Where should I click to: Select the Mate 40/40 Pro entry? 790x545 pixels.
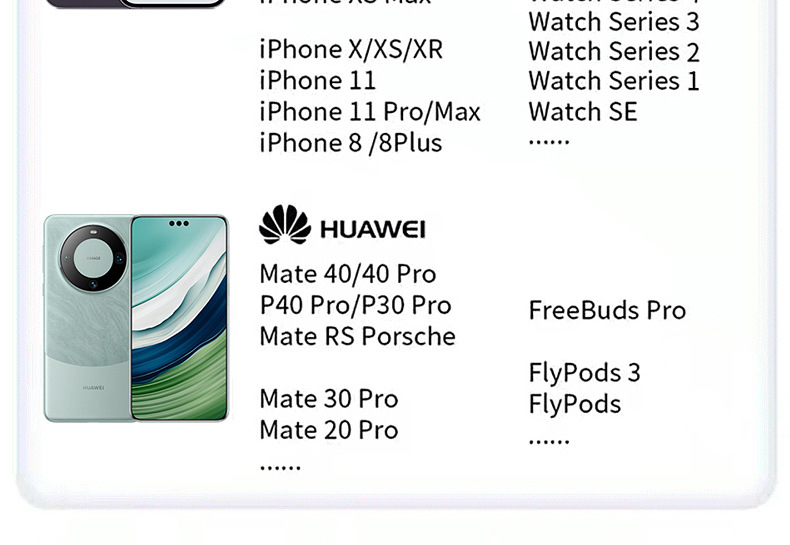[x=348, y=275]
